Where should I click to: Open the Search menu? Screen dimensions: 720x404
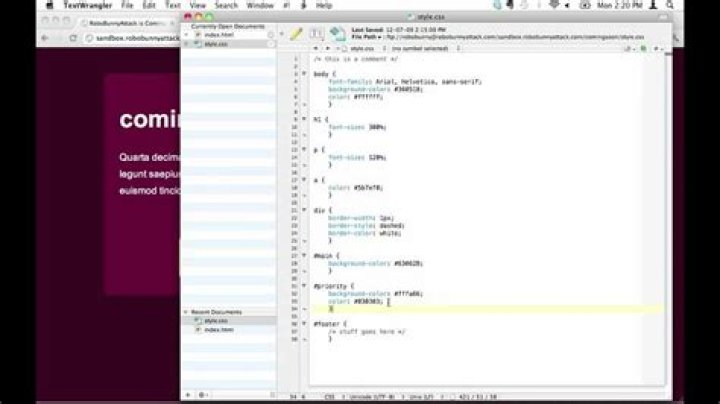[x=226, y=5]
